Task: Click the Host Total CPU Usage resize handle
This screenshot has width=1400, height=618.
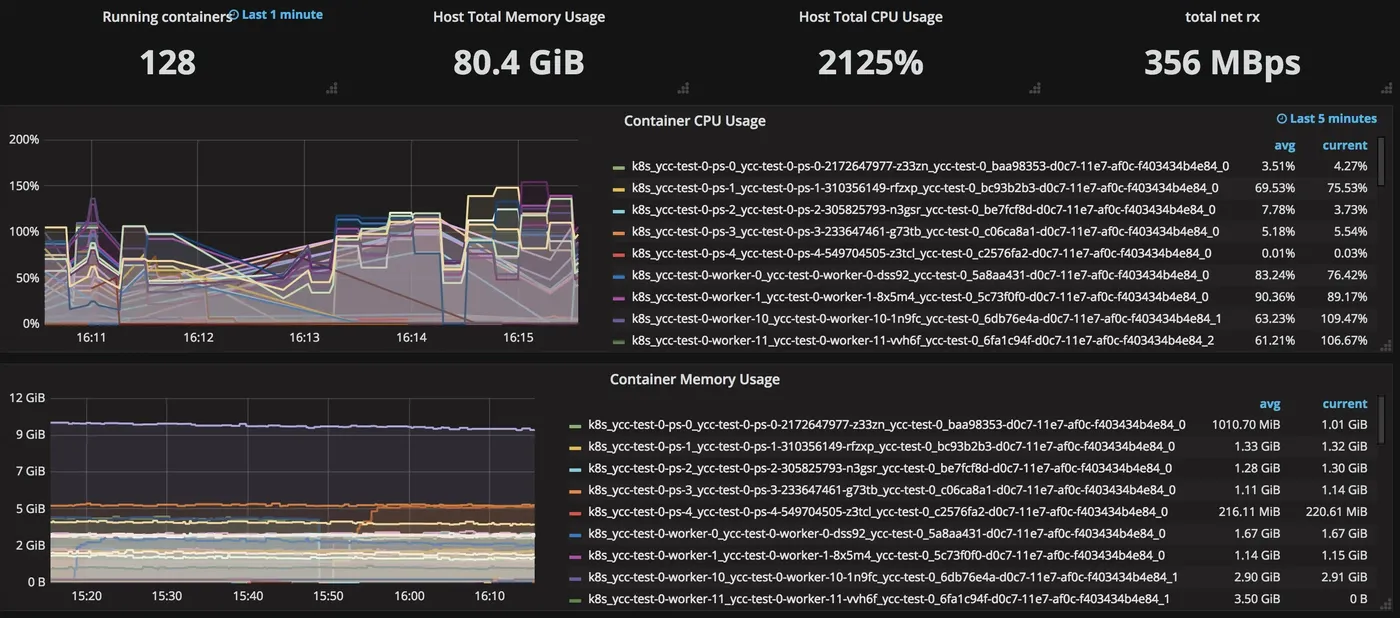Action: point(1032,89)
